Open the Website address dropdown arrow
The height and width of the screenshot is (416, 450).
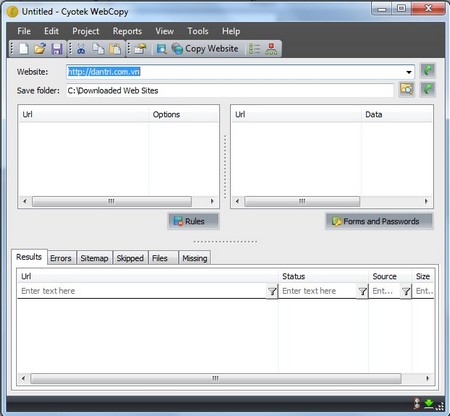pyautogui.click(x=409, y=72)
